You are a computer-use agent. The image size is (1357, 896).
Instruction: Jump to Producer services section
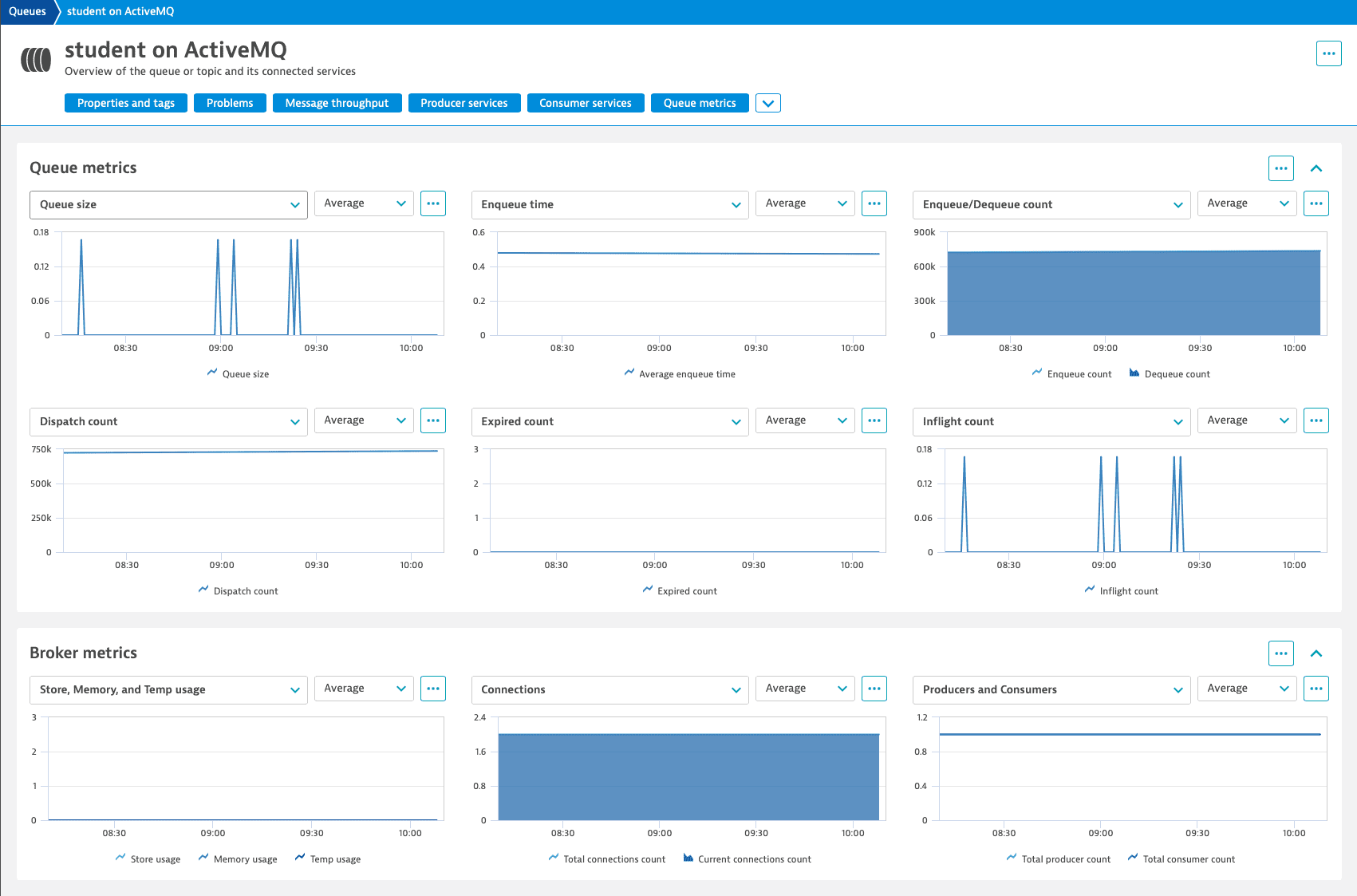point(464,103)
